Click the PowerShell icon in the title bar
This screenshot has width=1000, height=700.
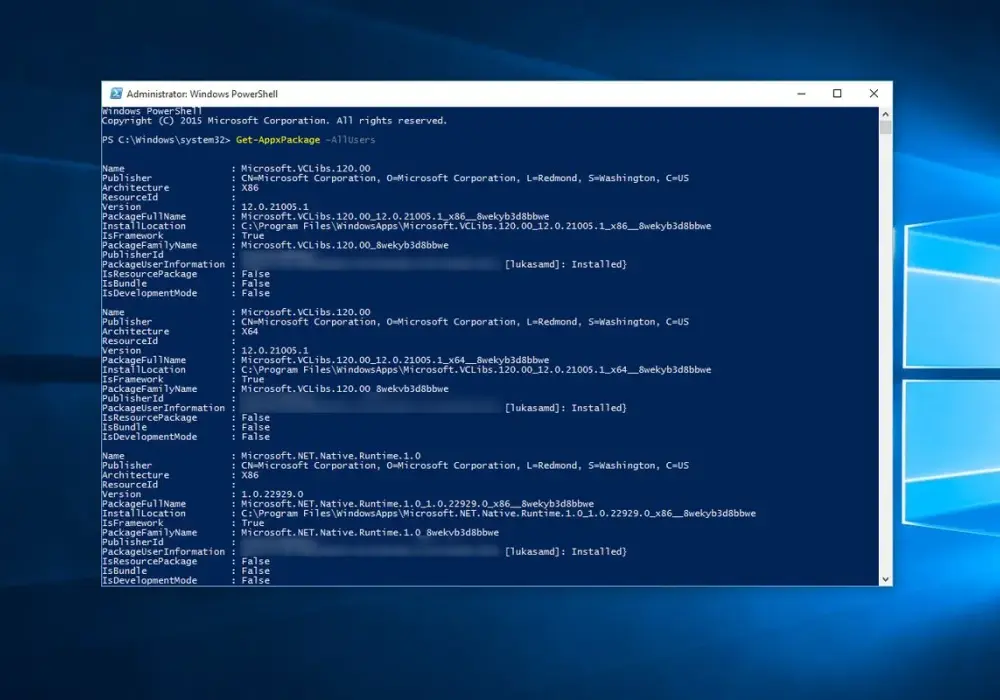coord(116,94)
